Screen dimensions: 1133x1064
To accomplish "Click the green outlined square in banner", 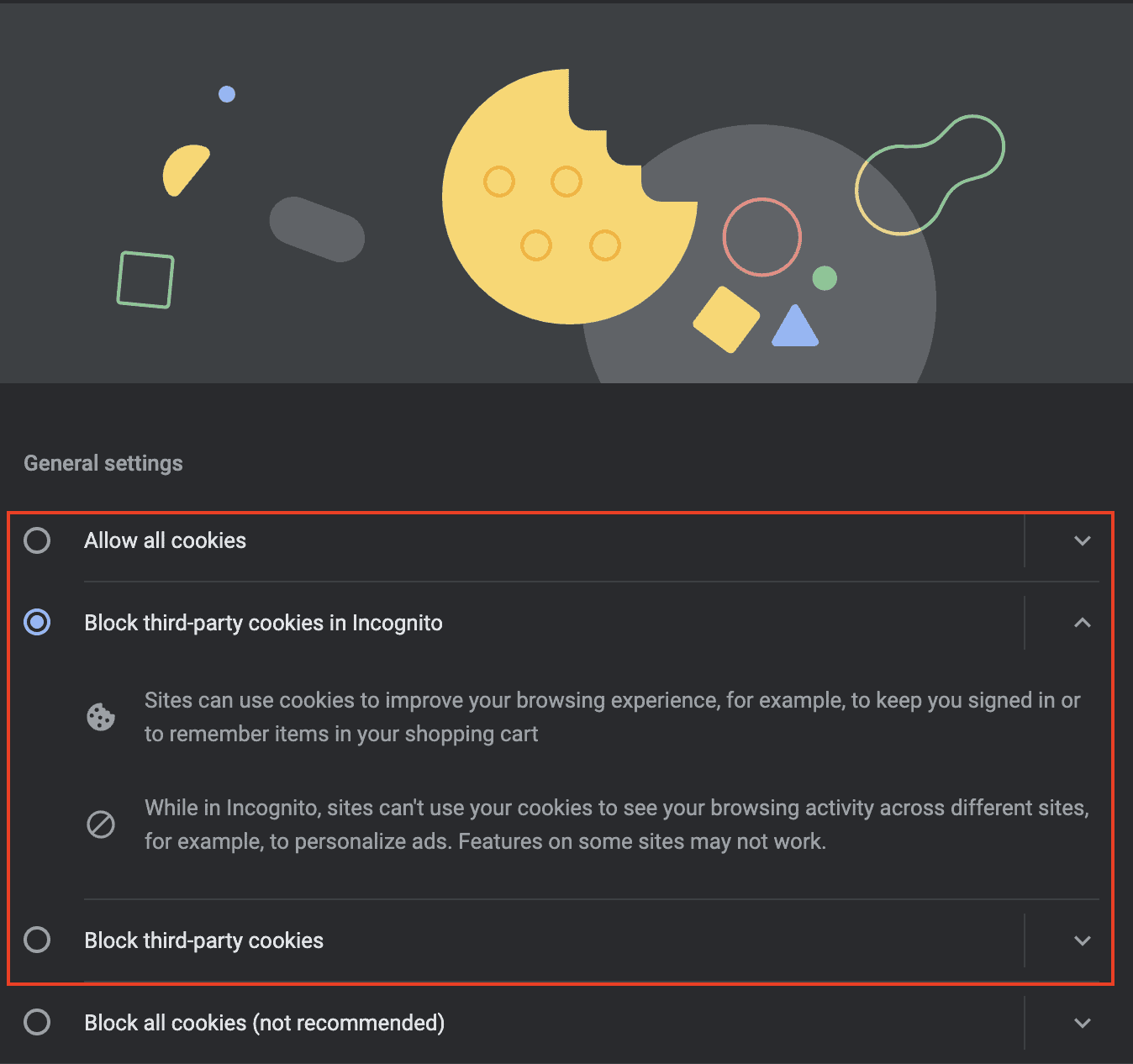I will [145, 280].
